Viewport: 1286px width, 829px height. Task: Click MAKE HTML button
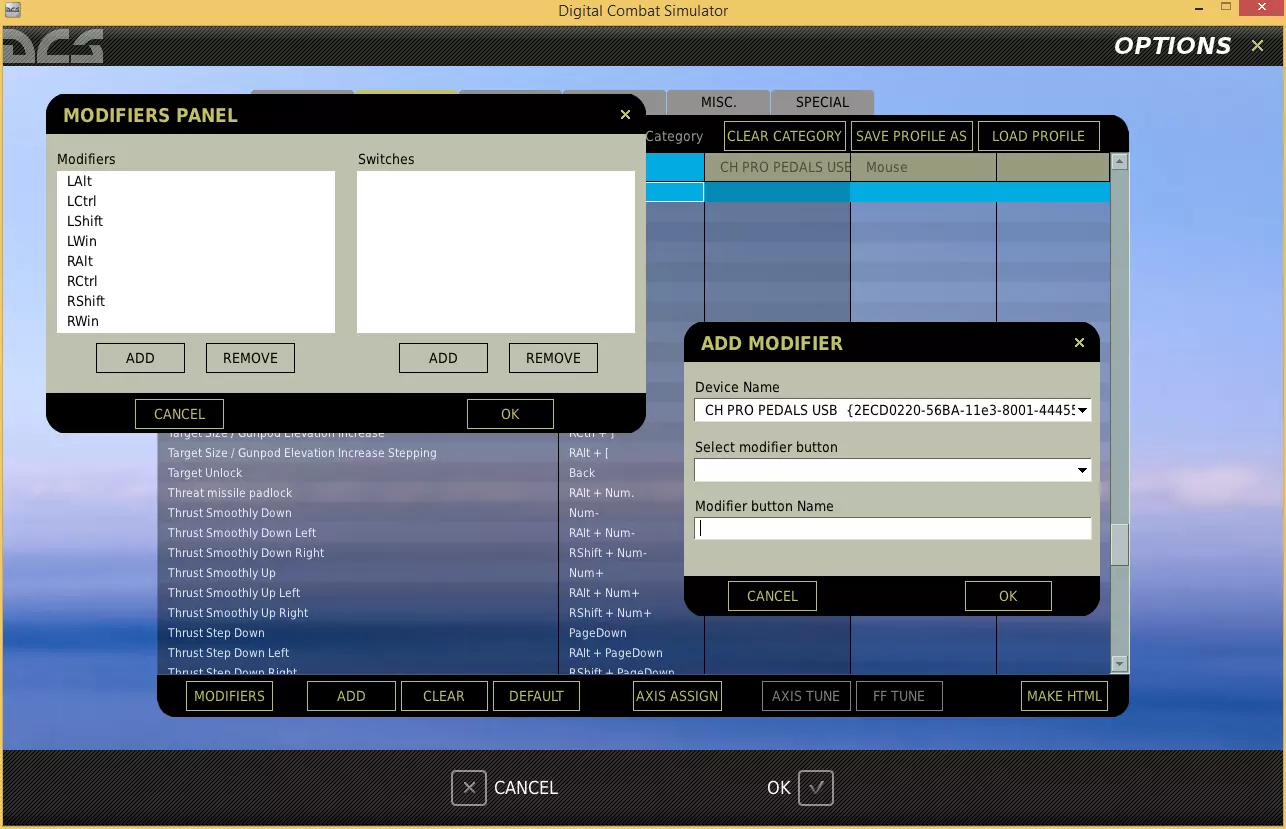pos(1064,696)
